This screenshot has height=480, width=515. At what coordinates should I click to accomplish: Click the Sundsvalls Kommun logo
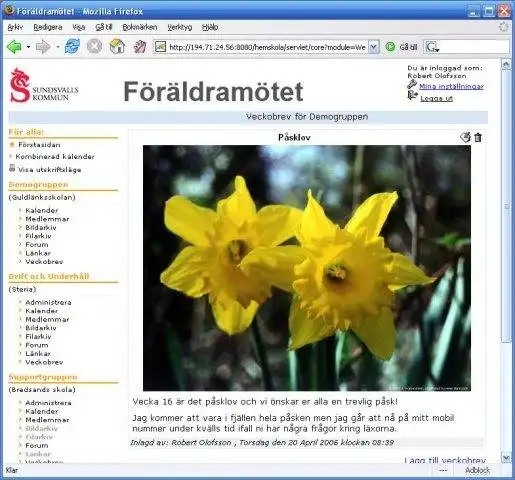tap(44, 86)
